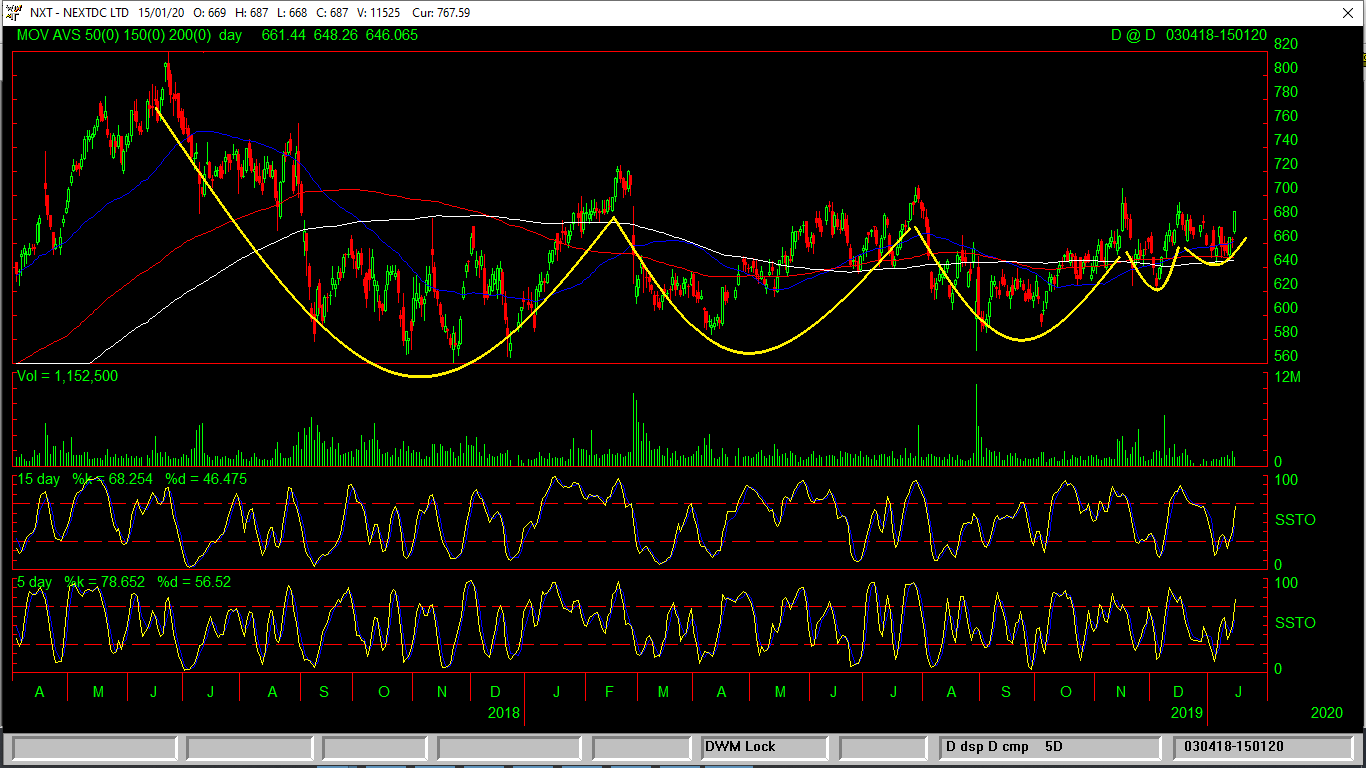Screen dimensions: 1366x768
Task: Click the 640 price axis label
Action: click(x=1286, y=260)
